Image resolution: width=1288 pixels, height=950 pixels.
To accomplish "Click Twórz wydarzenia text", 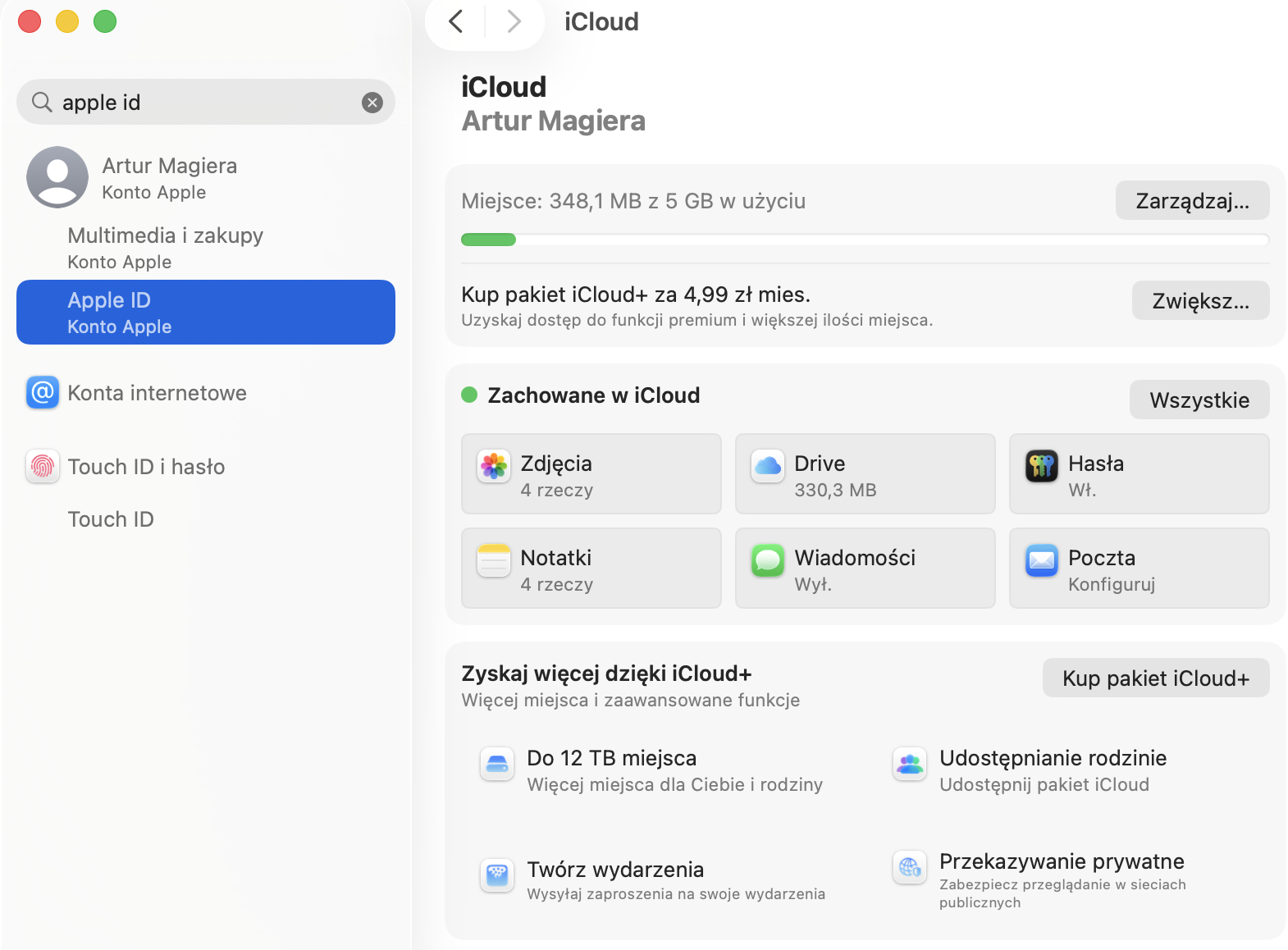I will pos(615,870).
